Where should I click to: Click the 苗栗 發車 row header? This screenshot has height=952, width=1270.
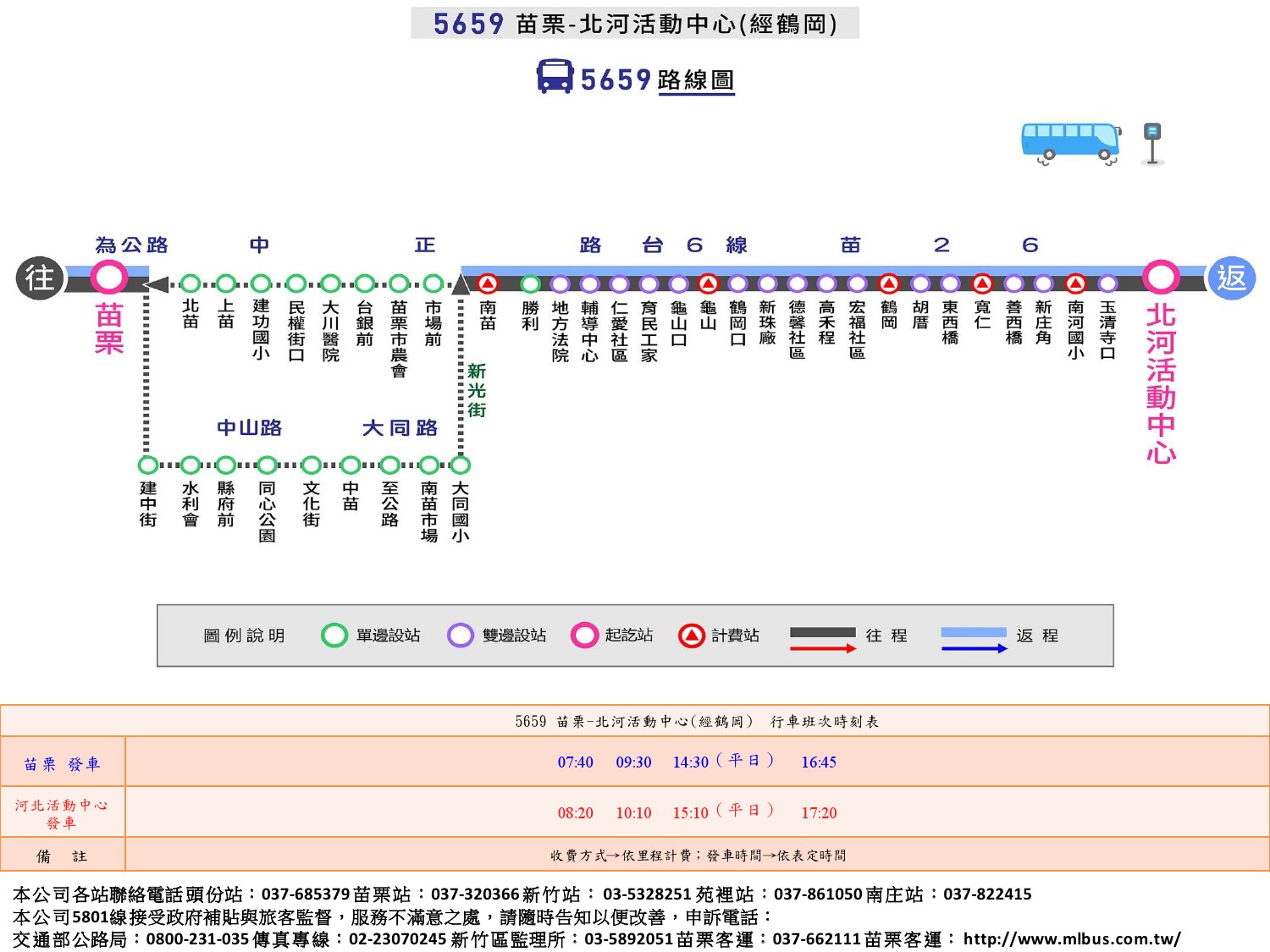pyautogui.click(x=62, y=764)
